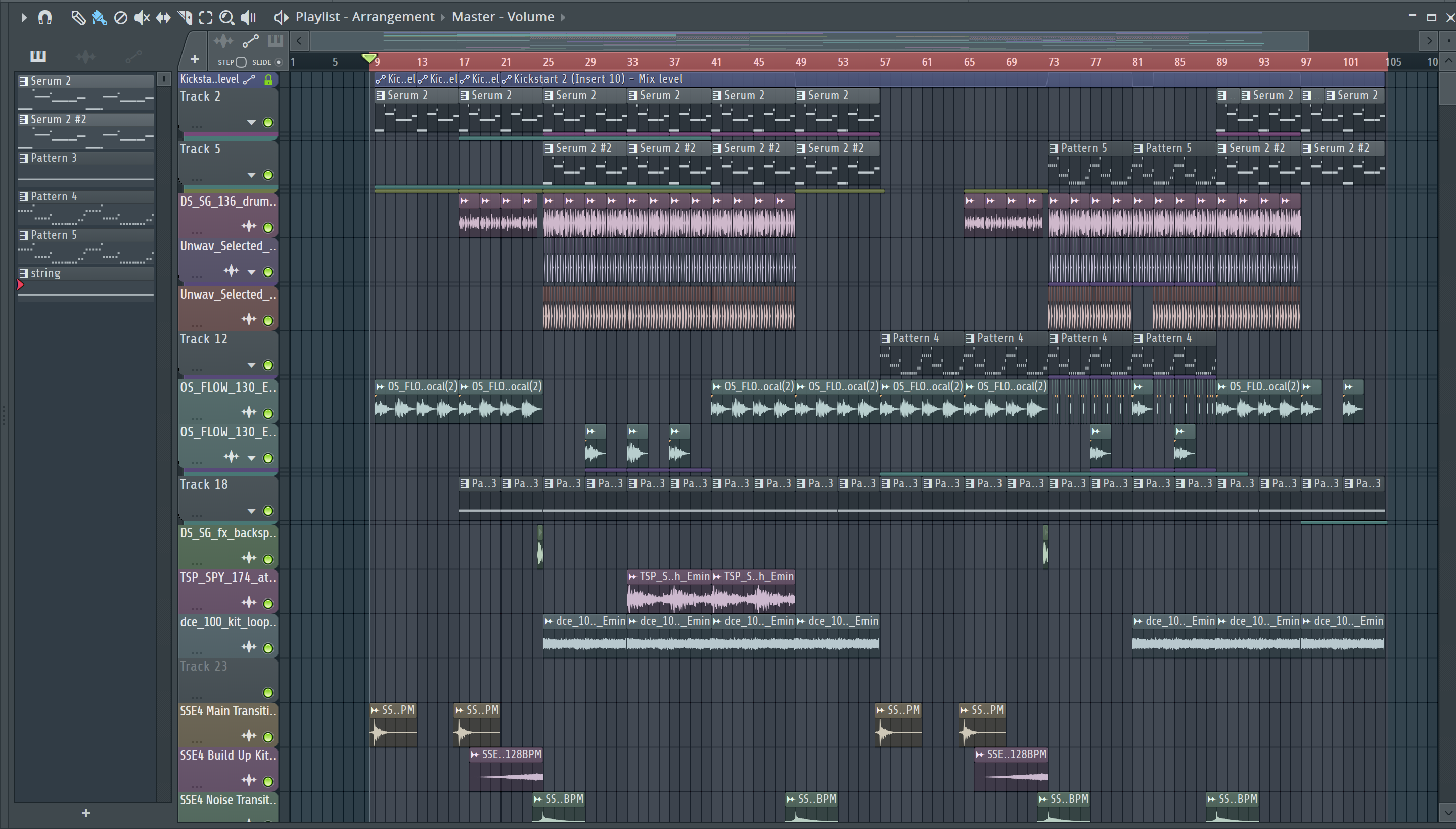
Task: Mute first OS_FLOW_130 track LED
Action: tap(268, 413)
